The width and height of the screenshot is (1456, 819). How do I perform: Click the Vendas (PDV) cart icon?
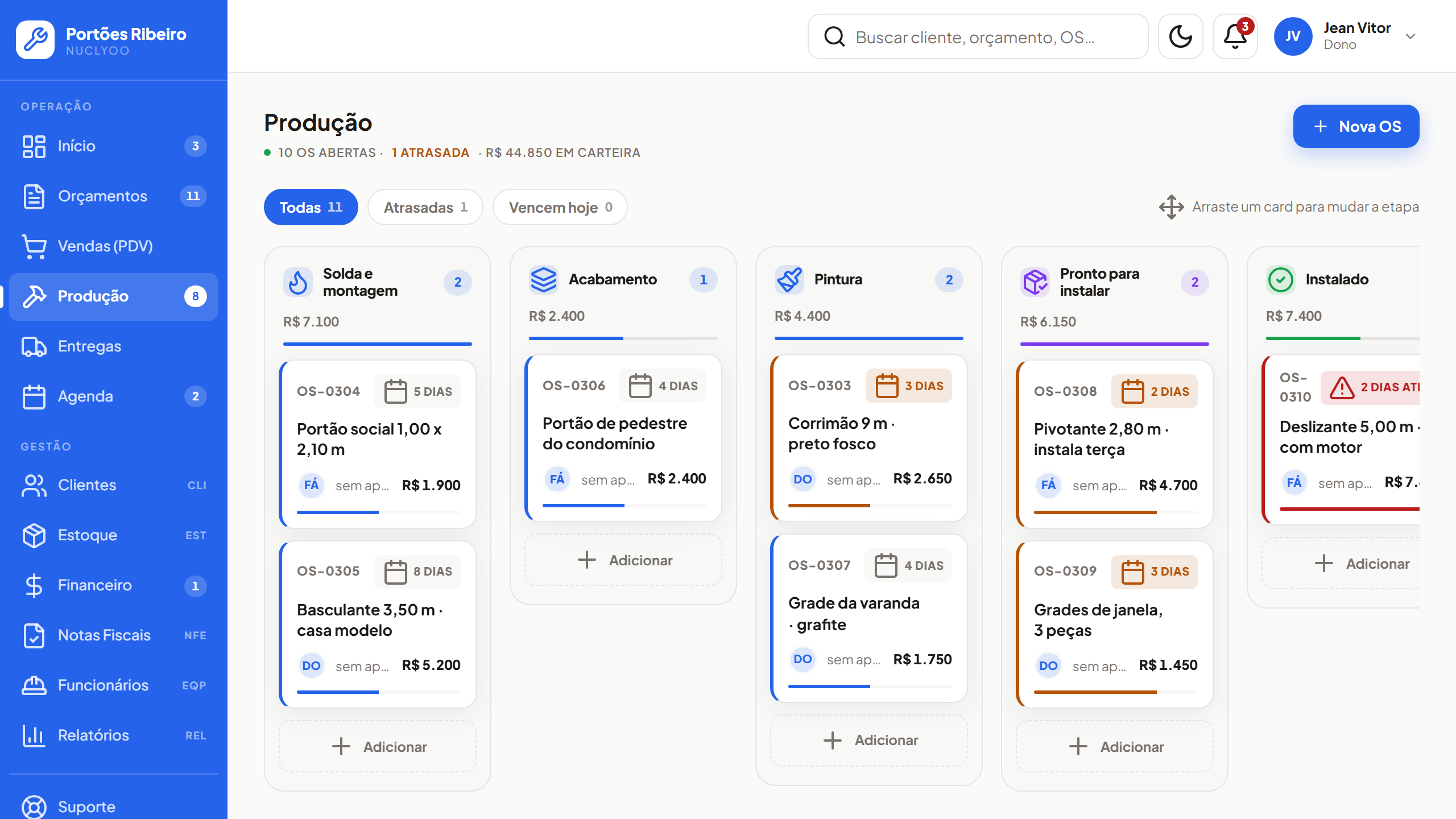pyautogui.click(x=34, y=246)
